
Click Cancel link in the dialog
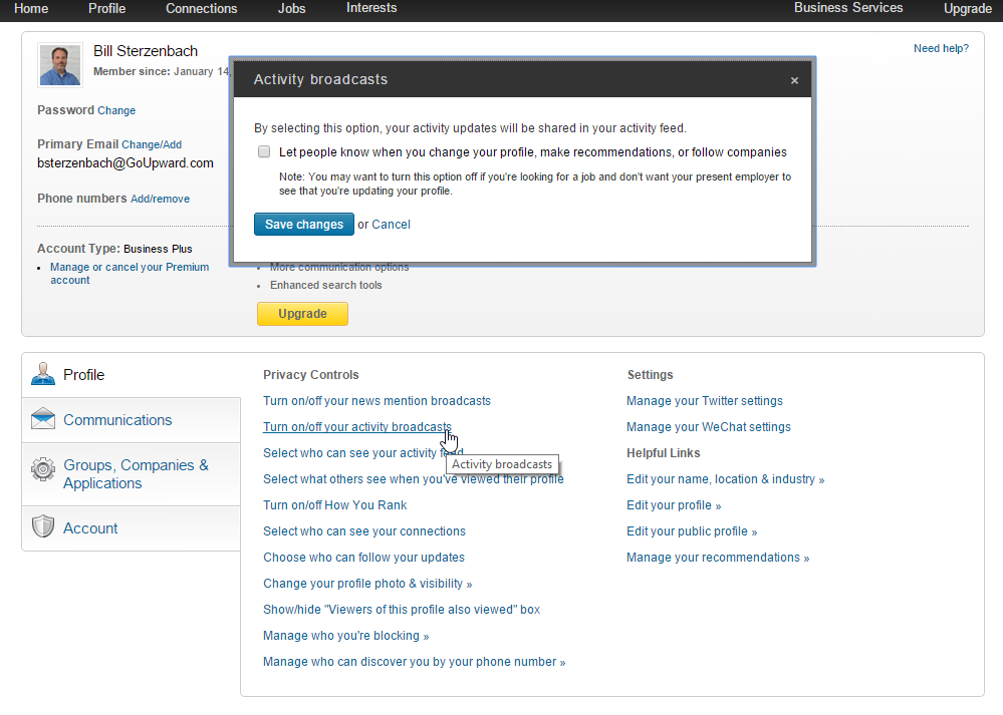tap(391, 225)
